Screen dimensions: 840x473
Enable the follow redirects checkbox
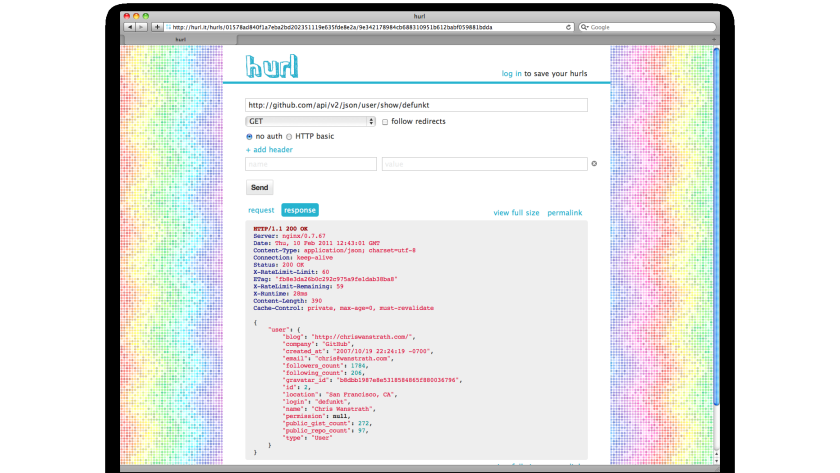385,122
